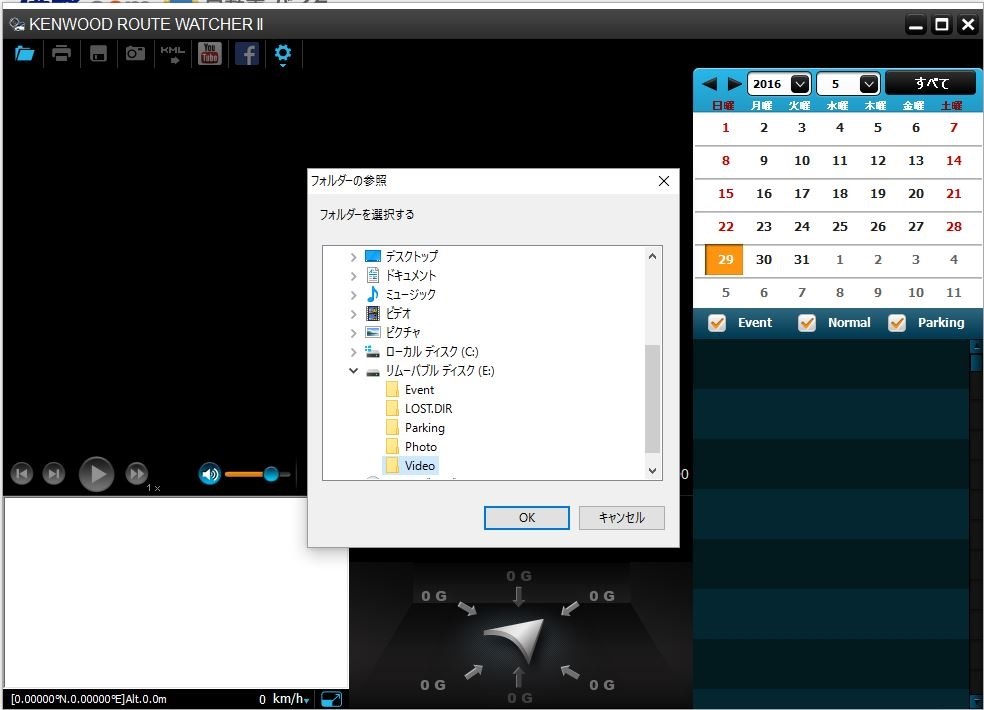Select date 31 in calendar
This screenshot has width=984, height=710.
tap(801, 260)
